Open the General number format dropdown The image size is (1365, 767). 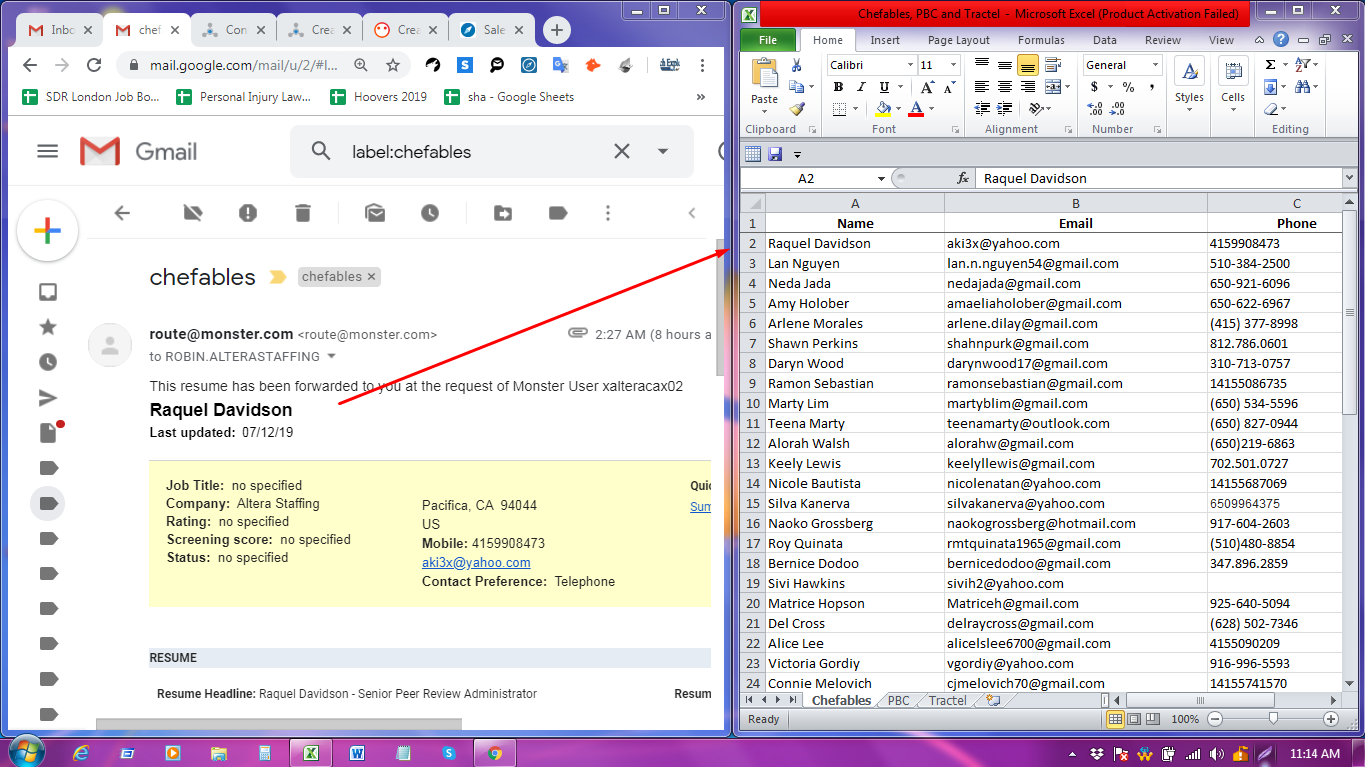1154,64
